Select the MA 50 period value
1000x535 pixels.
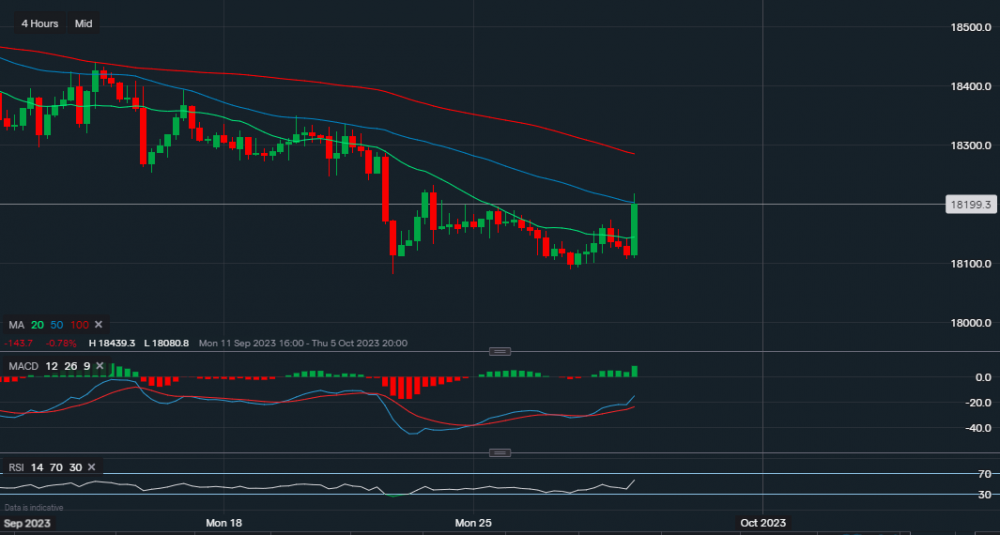(55, 325)
